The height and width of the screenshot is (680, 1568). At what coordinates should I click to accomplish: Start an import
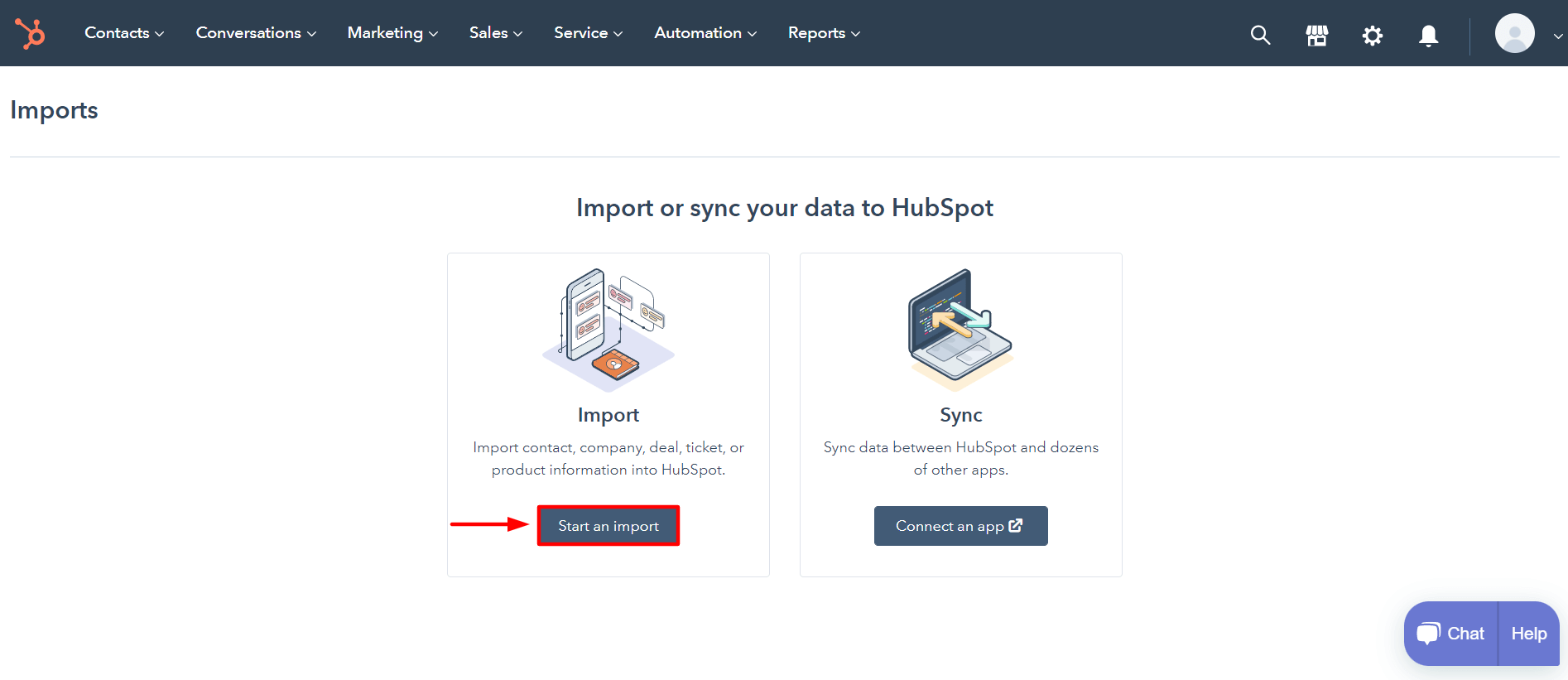click(x=608, y=526)
